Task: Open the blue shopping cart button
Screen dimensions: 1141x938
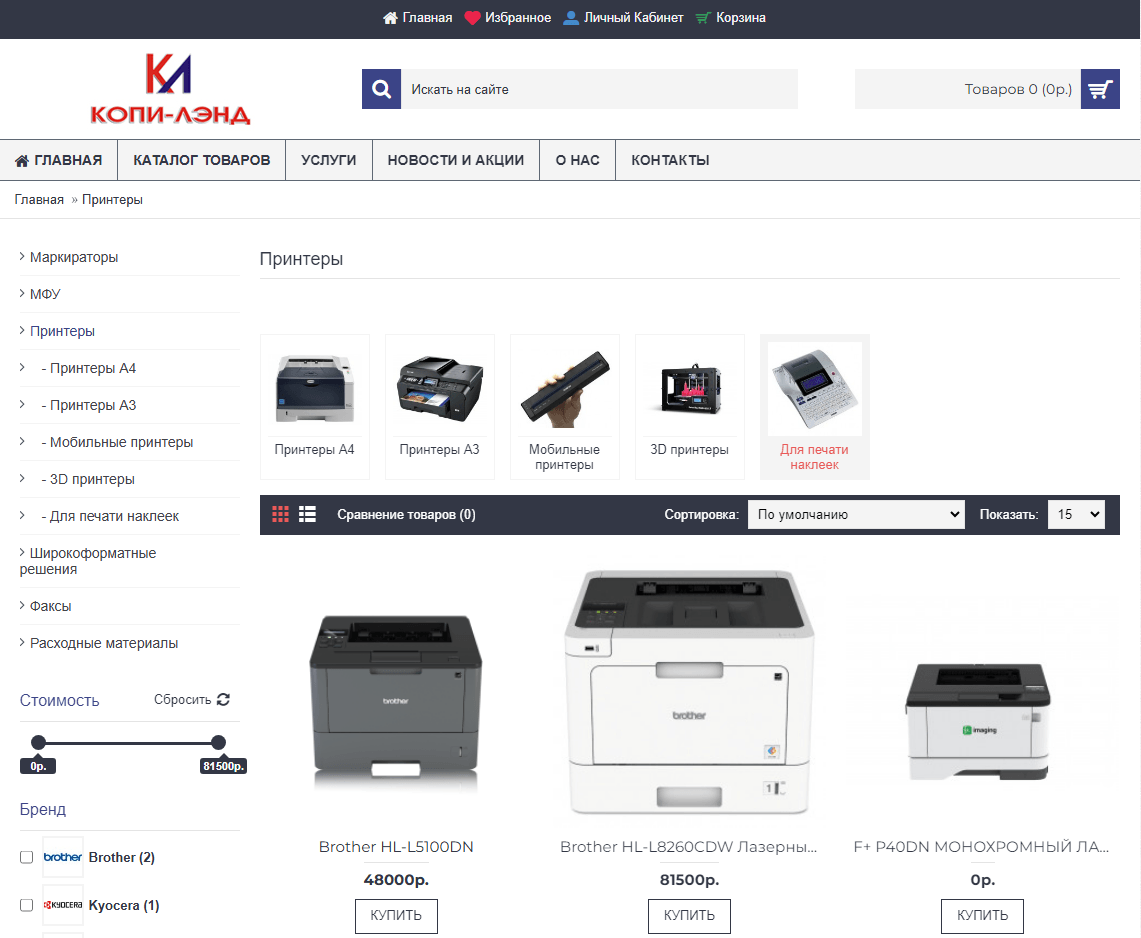Action: [1100, 89]
